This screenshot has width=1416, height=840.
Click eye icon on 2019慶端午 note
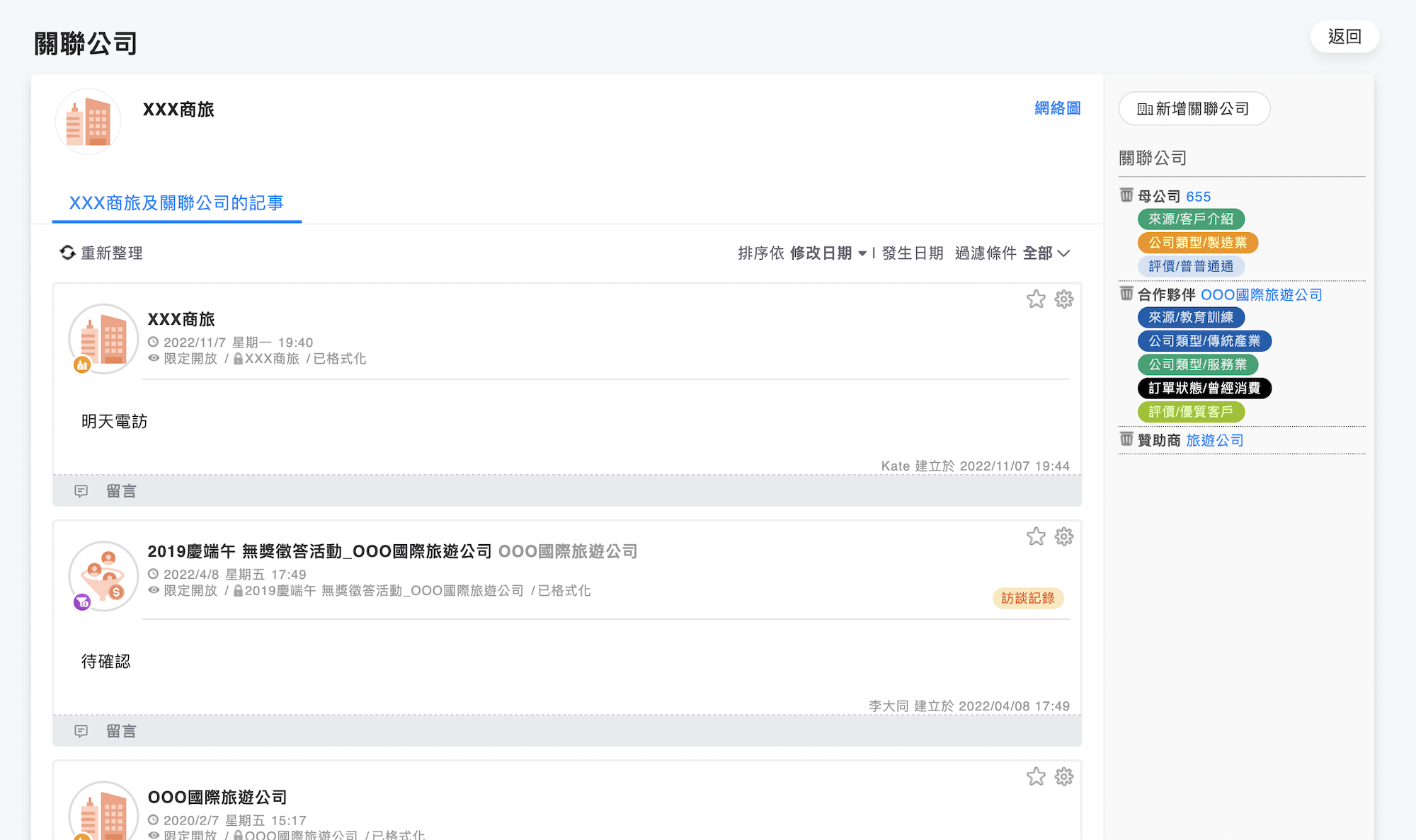coord(154,590)
